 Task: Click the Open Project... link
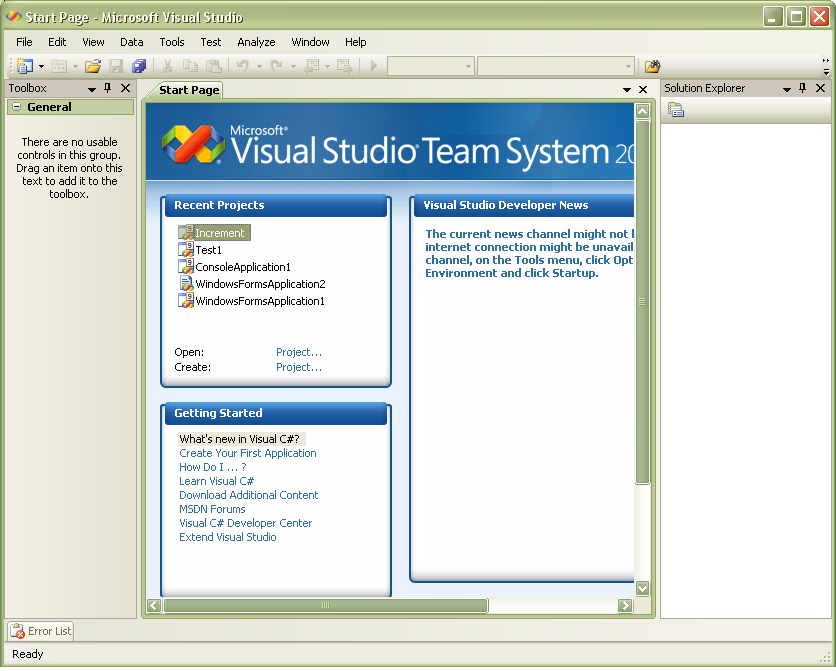[x=299, y=352]
